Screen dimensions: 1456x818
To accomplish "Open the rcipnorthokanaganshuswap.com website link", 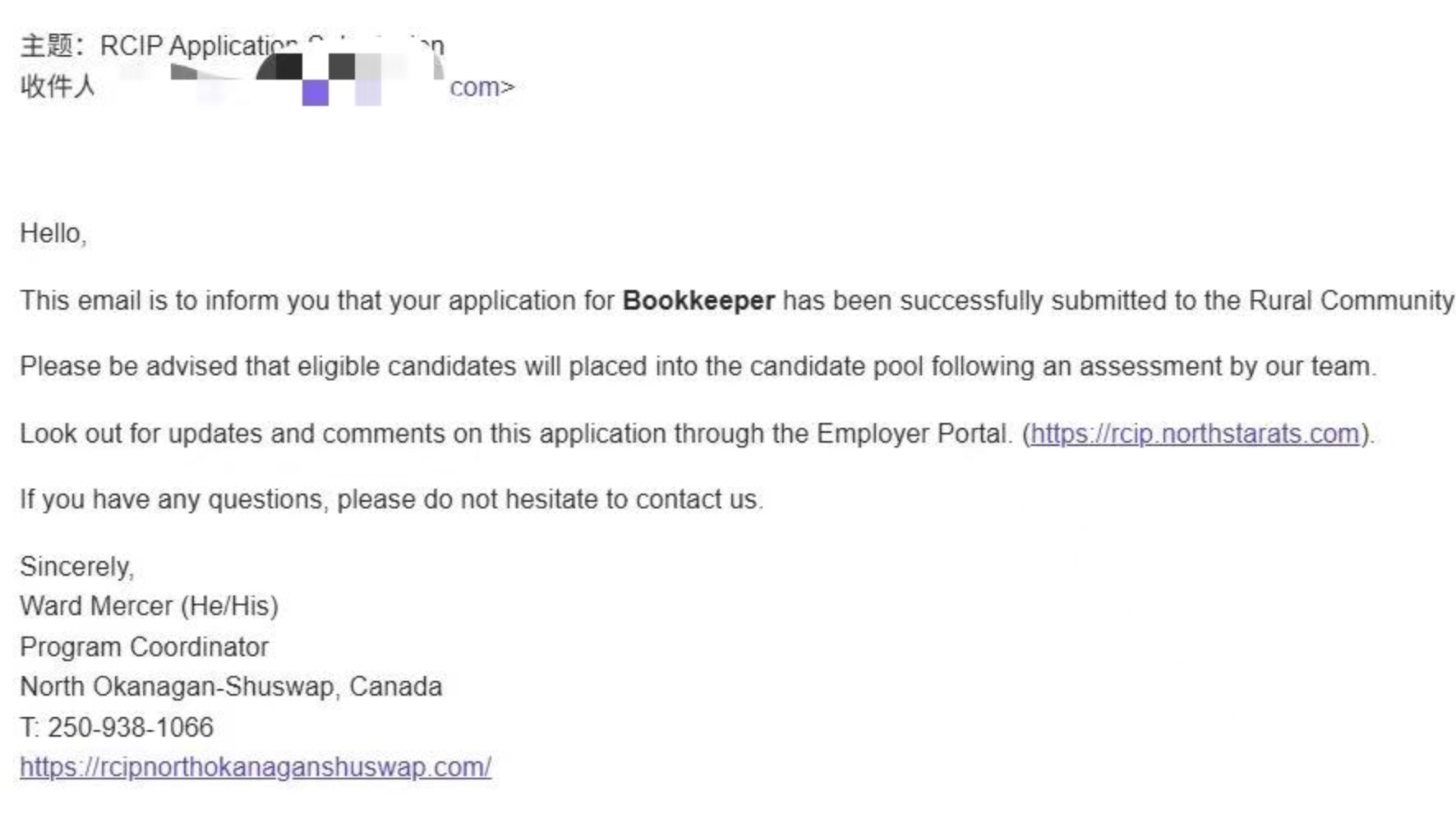I will [x=256, y=767].
